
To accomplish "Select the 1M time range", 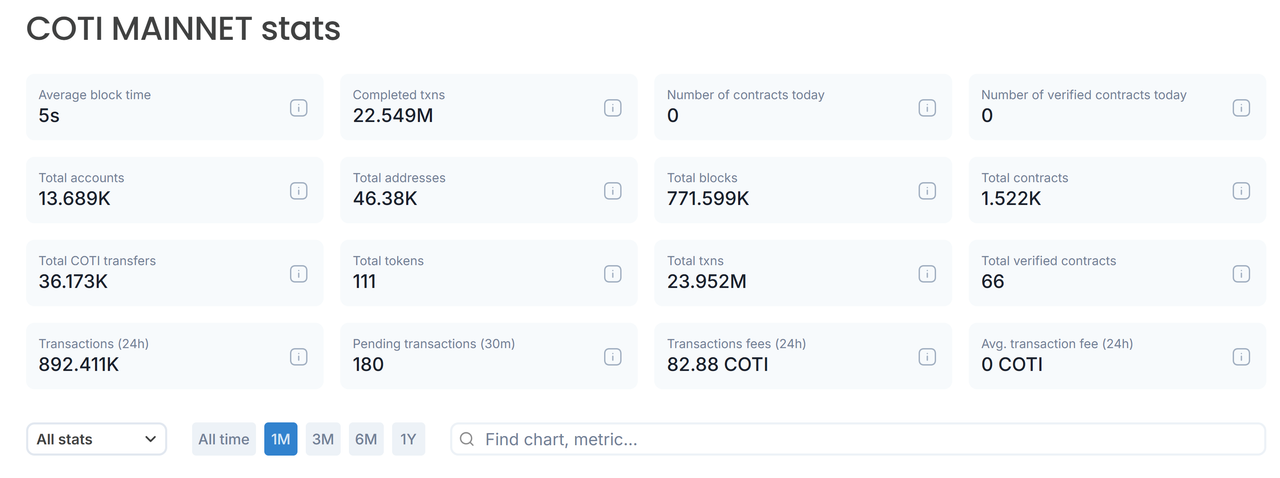I will point(281,439).
